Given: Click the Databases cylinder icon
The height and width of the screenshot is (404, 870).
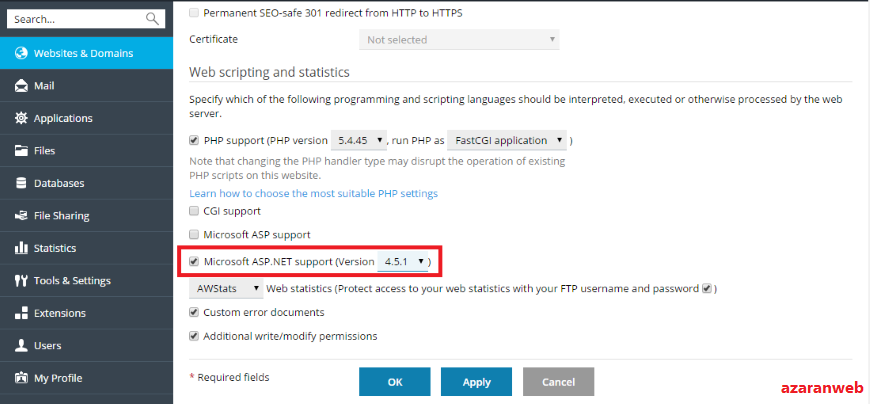Looking at the screenshot, I should coord(21,183).
